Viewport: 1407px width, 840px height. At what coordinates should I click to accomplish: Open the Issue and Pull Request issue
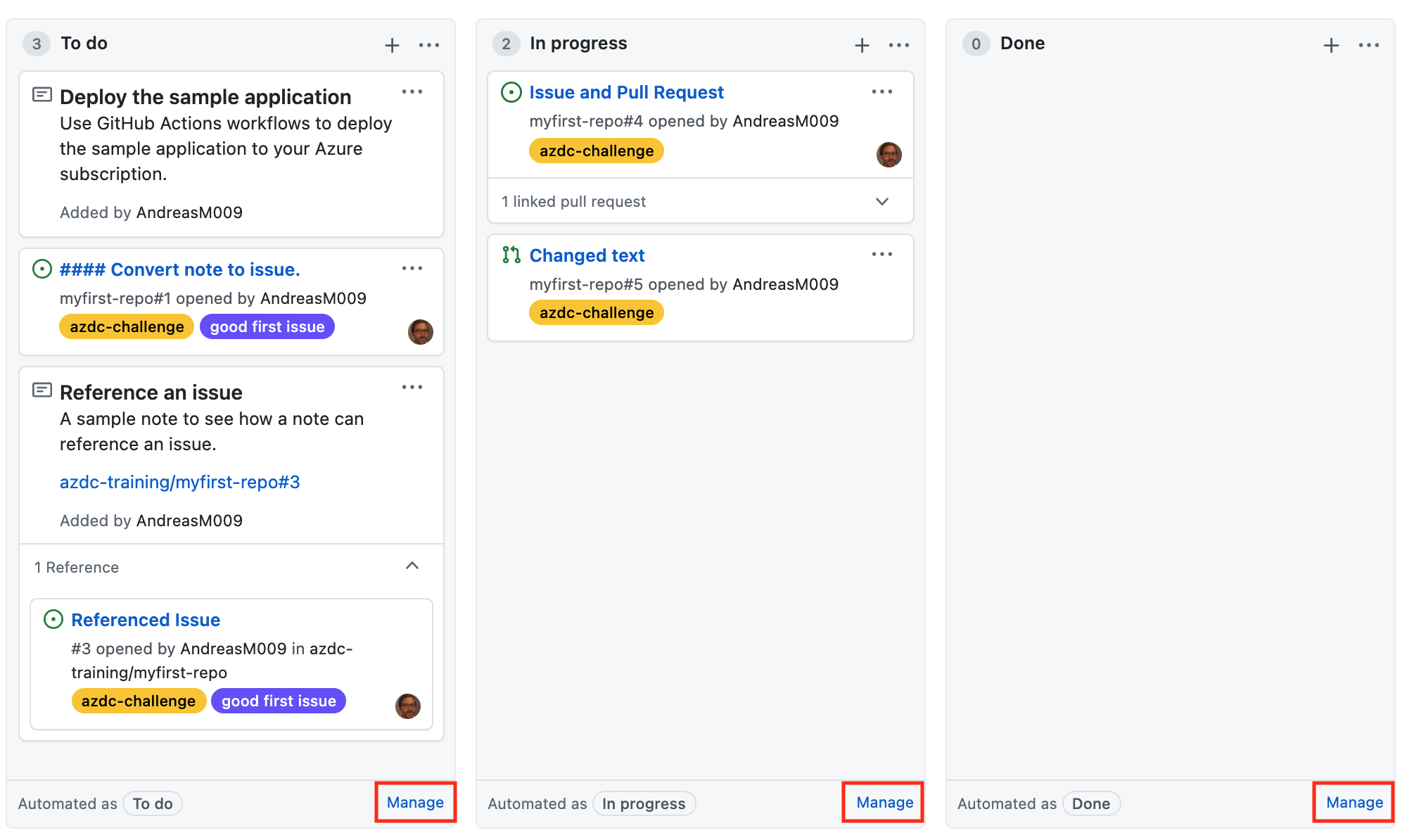tap(627, 91)
